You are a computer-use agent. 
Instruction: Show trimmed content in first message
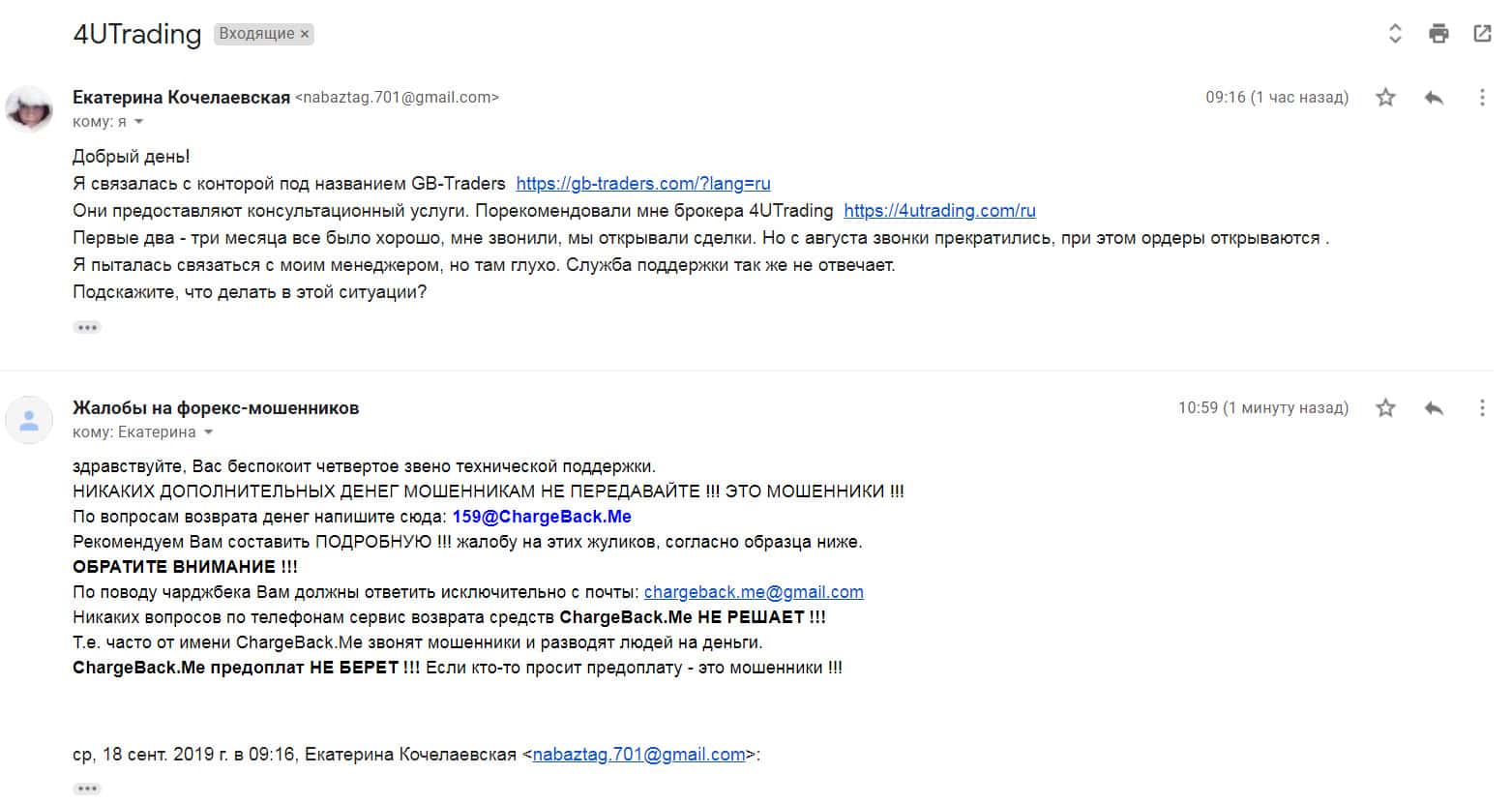click(87, 327)
